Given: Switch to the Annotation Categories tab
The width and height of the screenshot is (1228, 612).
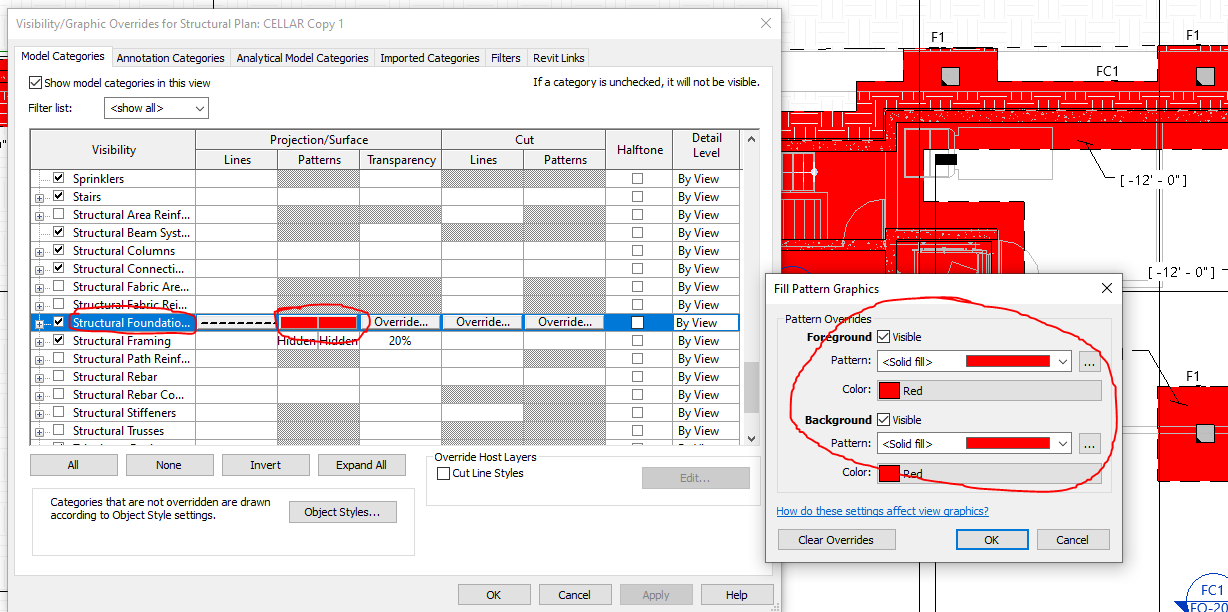Looking at the screenshot, I should pyautogui.click(x=170, y=57).
